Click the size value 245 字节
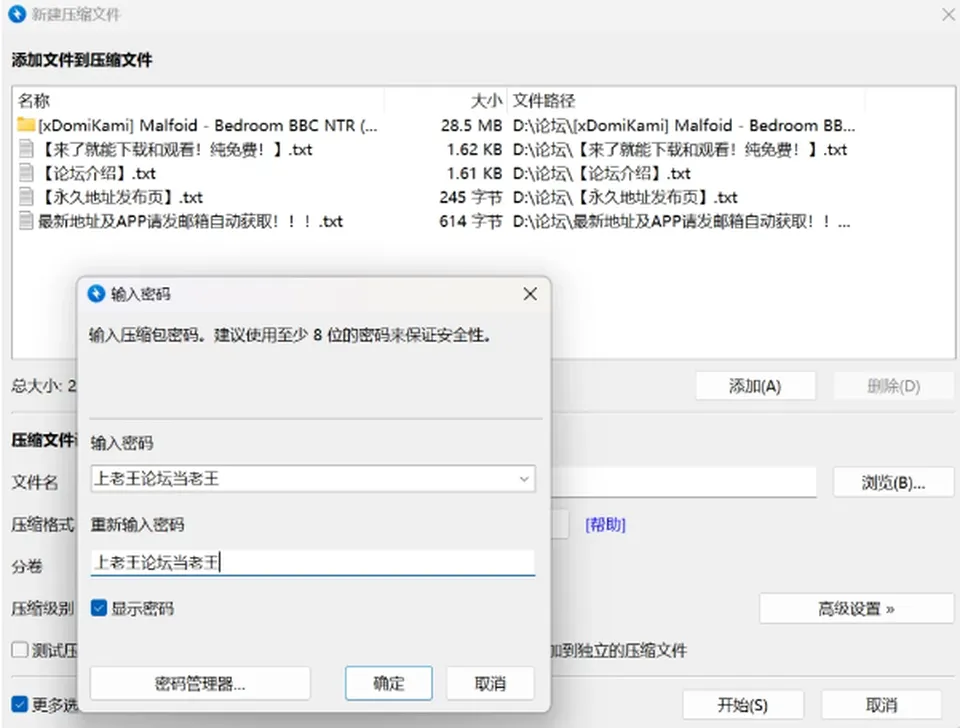Viewport: 960px width, 728px height. [x=471, y=197]
